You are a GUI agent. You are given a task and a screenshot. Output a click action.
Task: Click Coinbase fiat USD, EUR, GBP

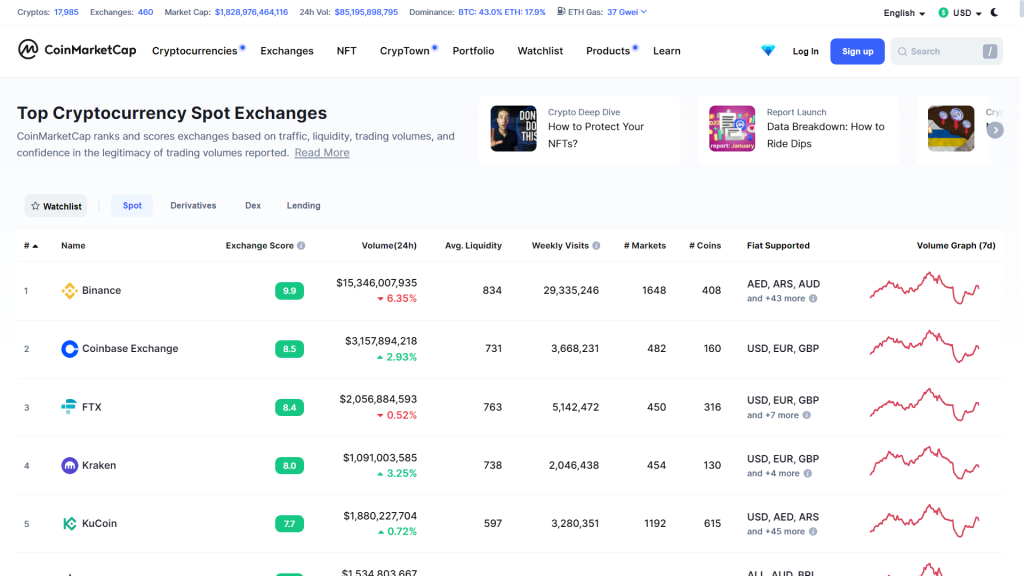[x=783, y=349]
